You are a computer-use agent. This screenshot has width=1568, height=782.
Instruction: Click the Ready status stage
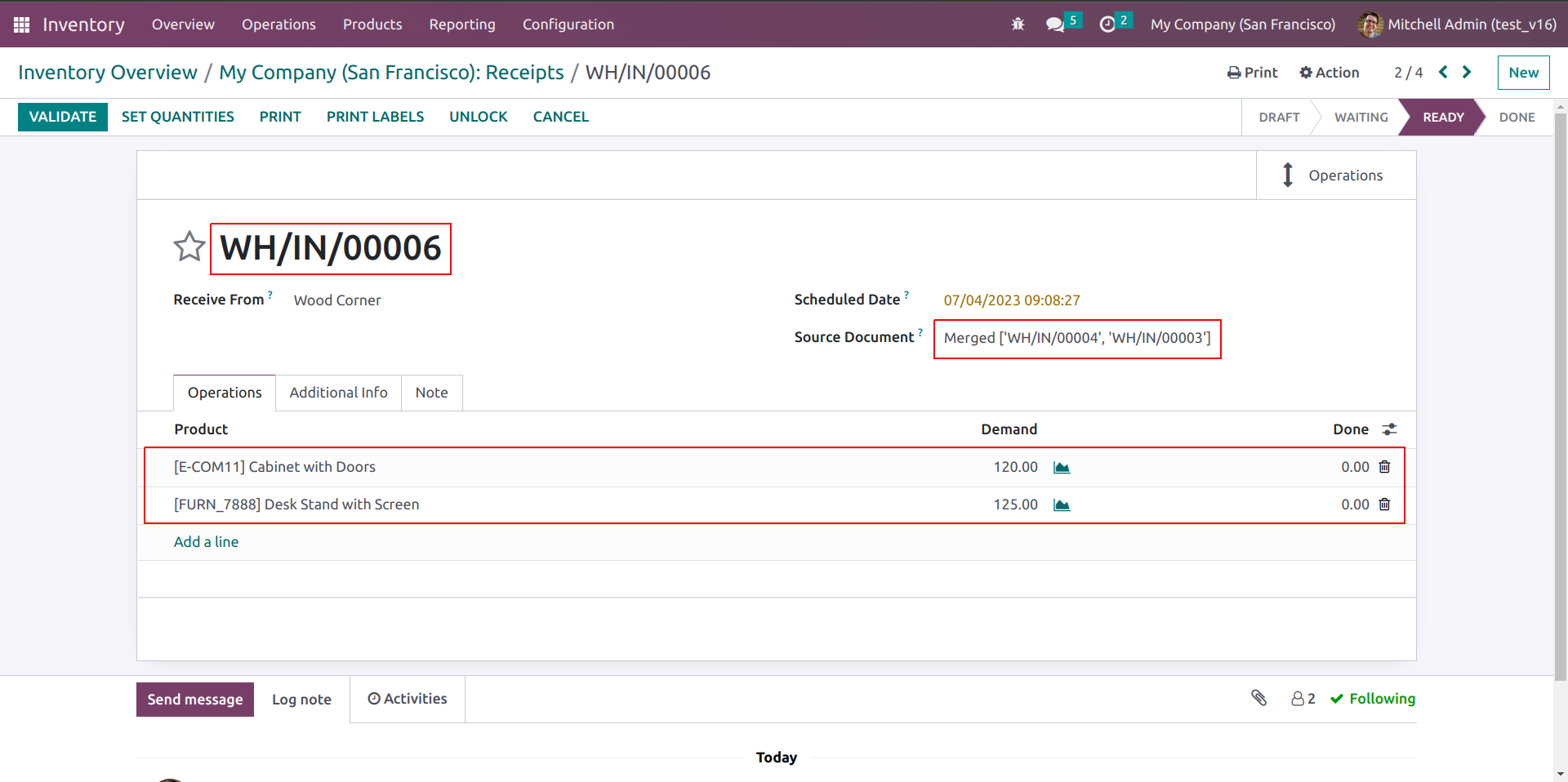coord(1443,118)
